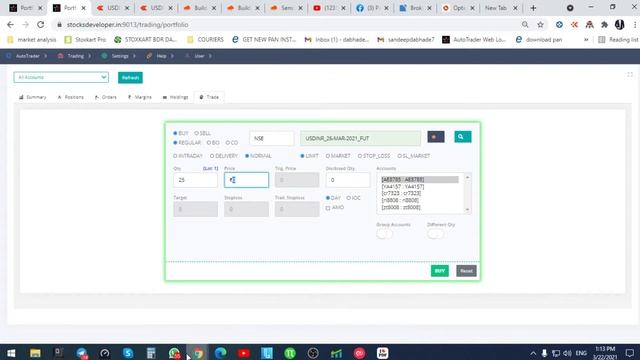Viewport: 640px width, 360px height.
Task: Open the Chrome profile avatar
Action: tap(620, 24)
